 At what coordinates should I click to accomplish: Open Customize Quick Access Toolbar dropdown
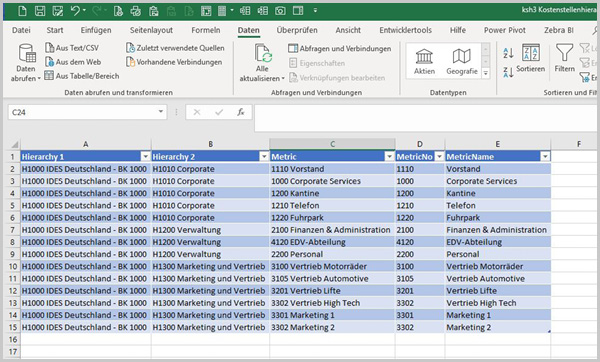[x=315, y=11]
